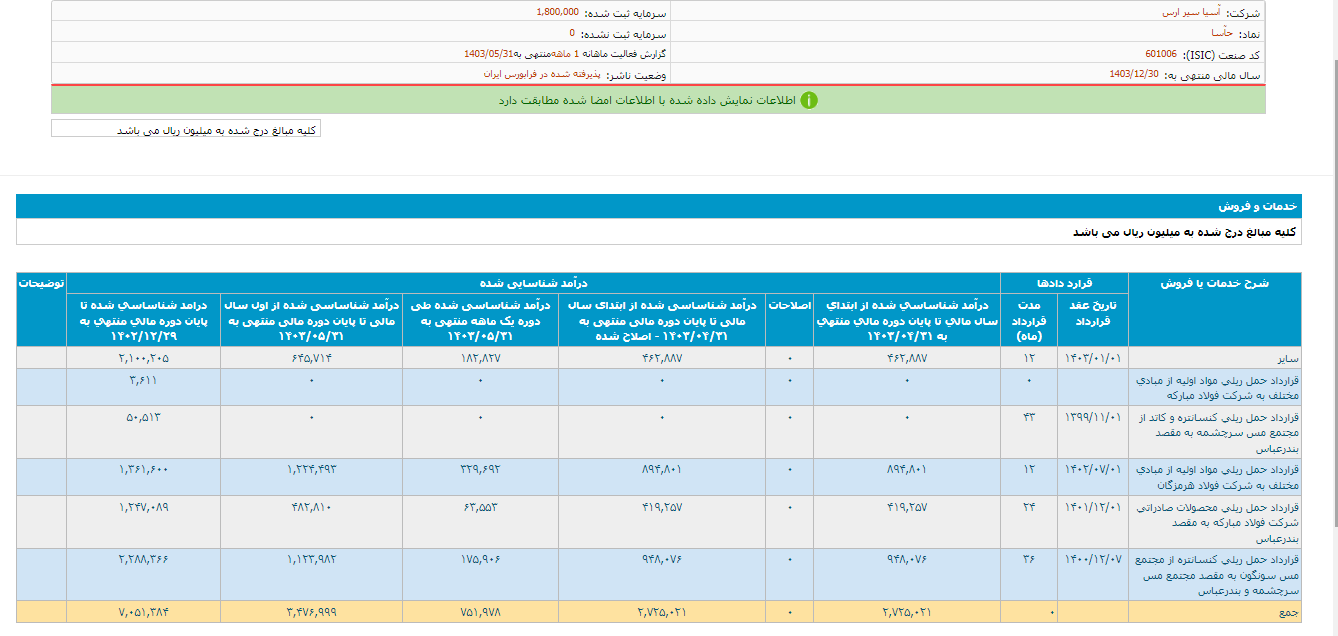
Task: Click ISIC industry code 601006
Action: [1160, 54]
